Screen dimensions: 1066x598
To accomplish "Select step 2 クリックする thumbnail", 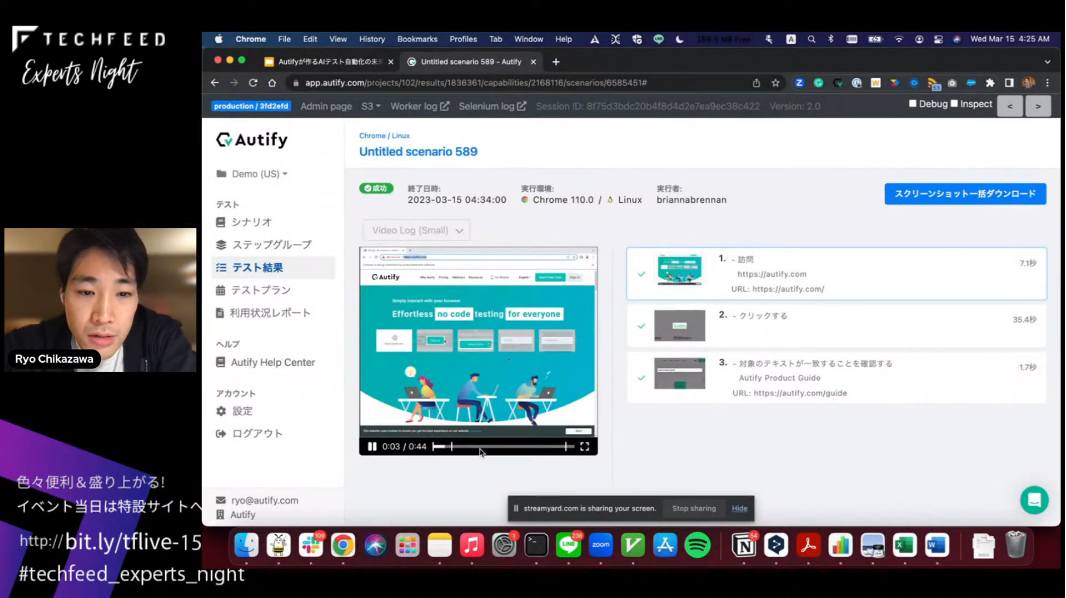I will pyautogui.click(x=679, y=326).
